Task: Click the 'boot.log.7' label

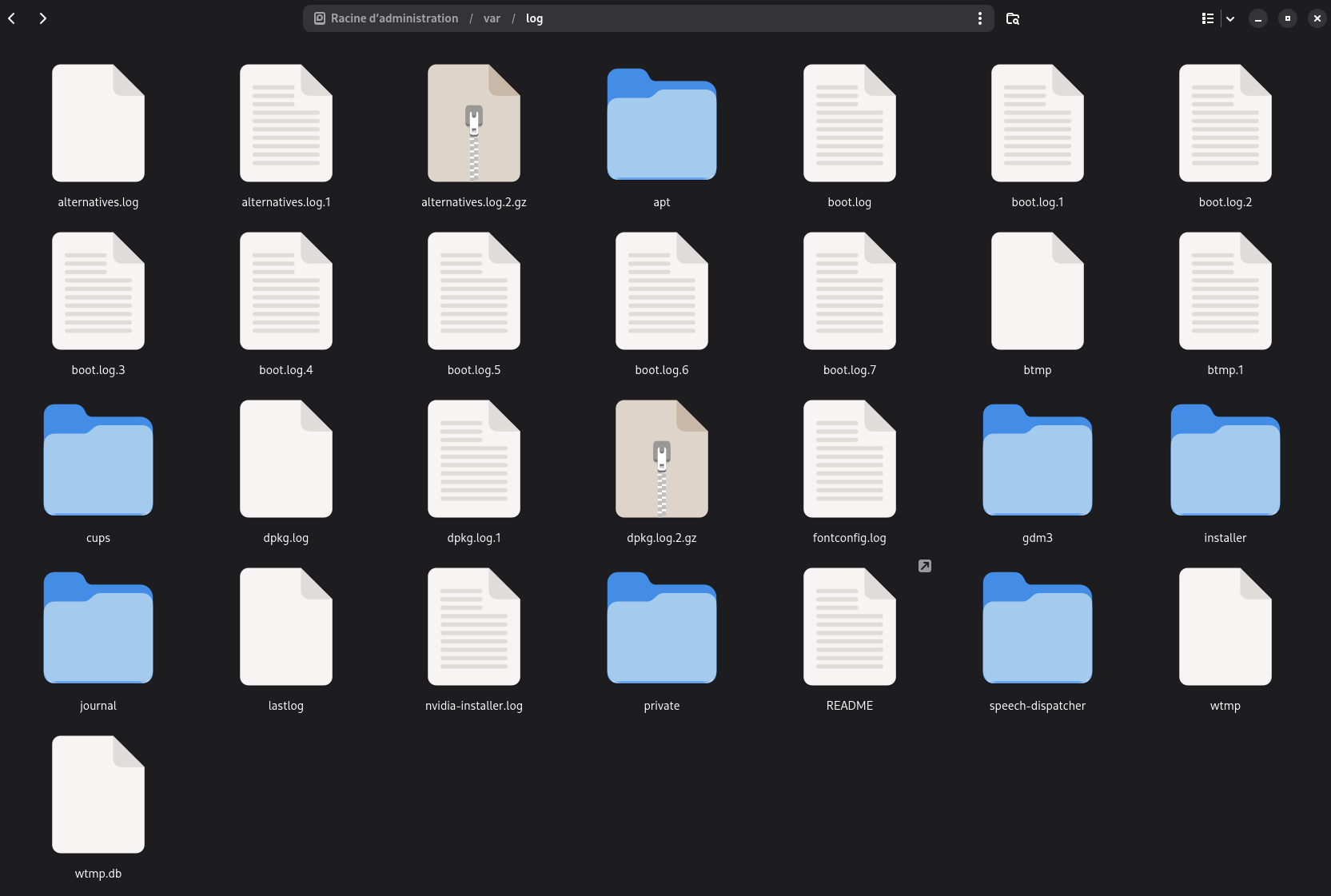Action: tap(850, 370)
